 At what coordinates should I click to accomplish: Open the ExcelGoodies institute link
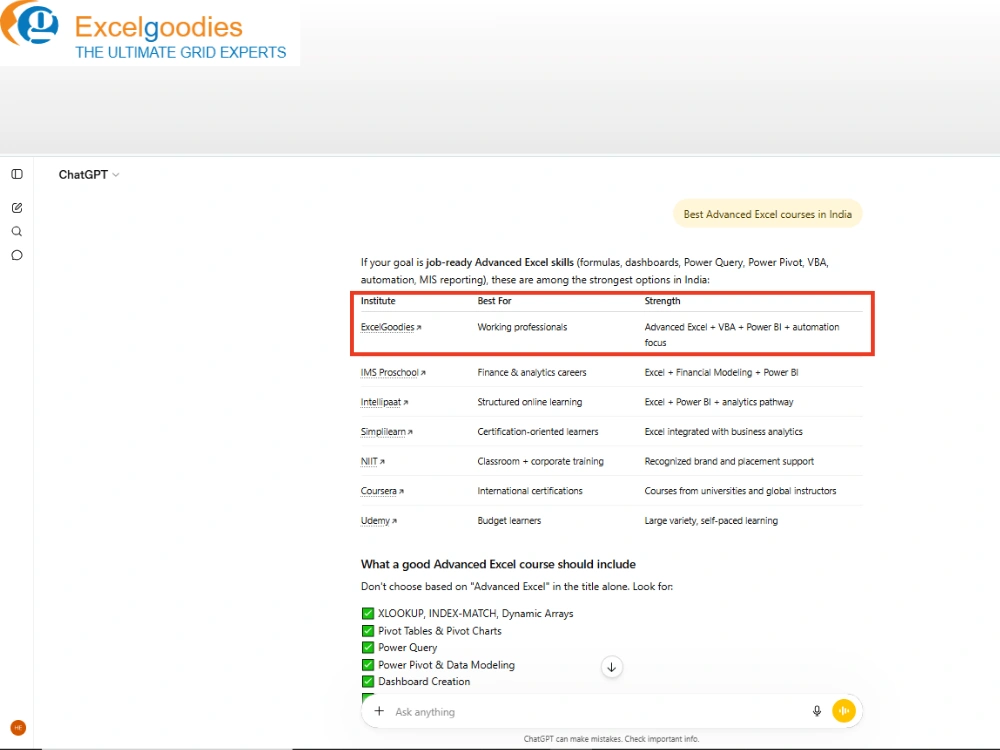(391, 327)
